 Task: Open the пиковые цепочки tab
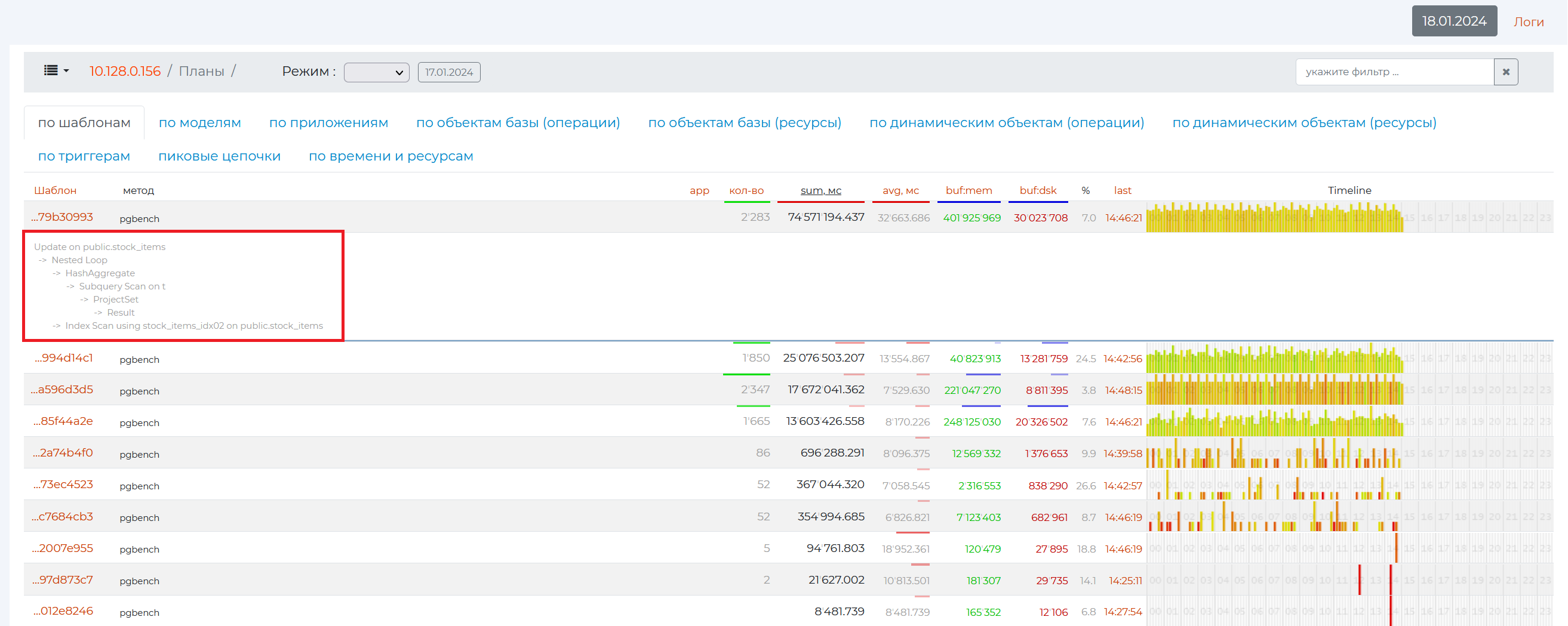(219, 156)
